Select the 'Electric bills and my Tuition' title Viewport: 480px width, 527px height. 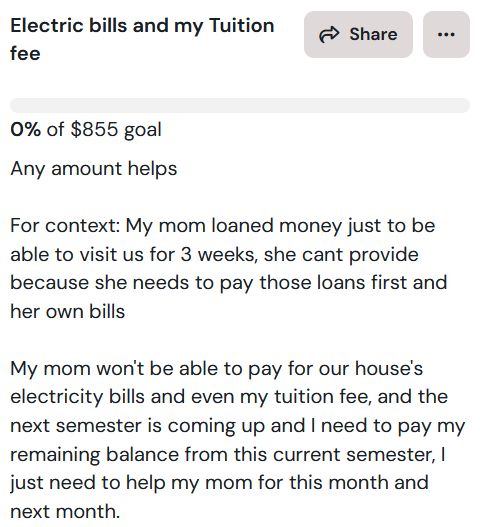point(142,26)
